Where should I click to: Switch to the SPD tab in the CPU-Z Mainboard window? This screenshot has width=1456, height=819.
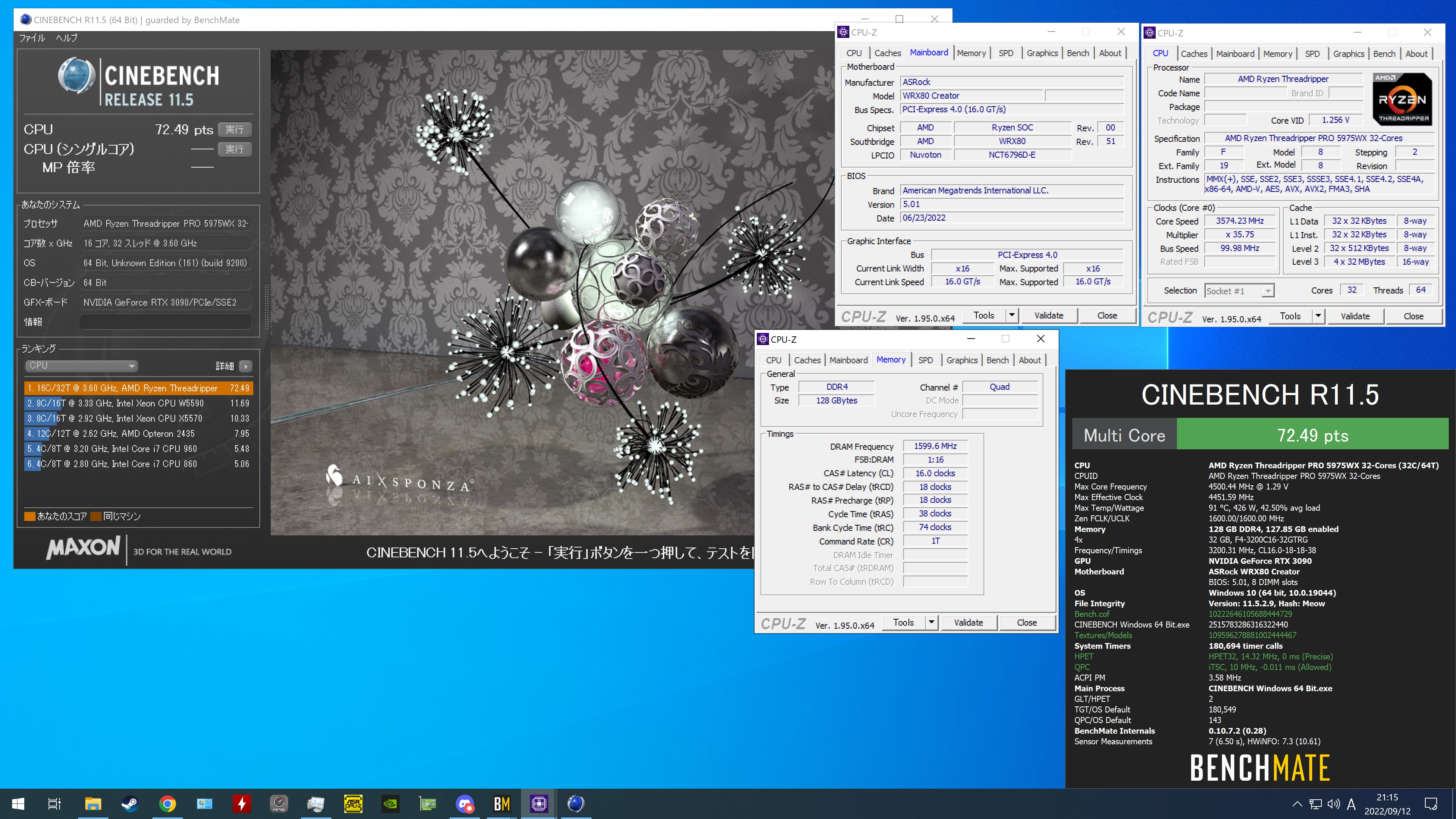(1006, 53)
